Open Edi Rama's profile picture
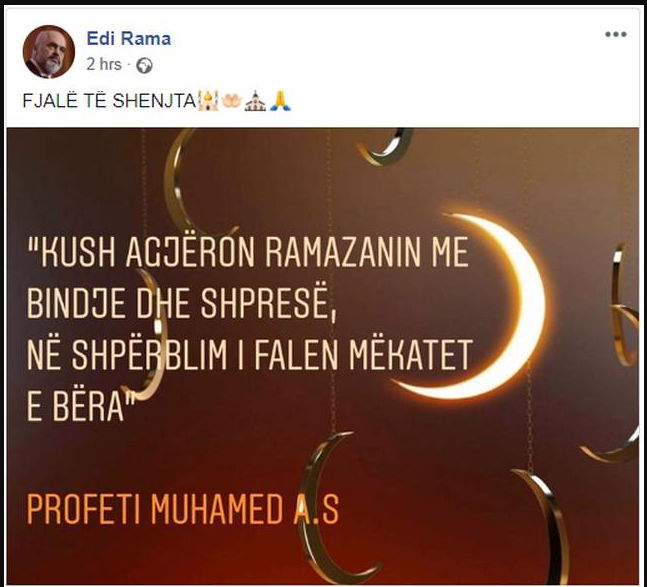The width and height of the screenshot is (647, 587). pos(49,52)
